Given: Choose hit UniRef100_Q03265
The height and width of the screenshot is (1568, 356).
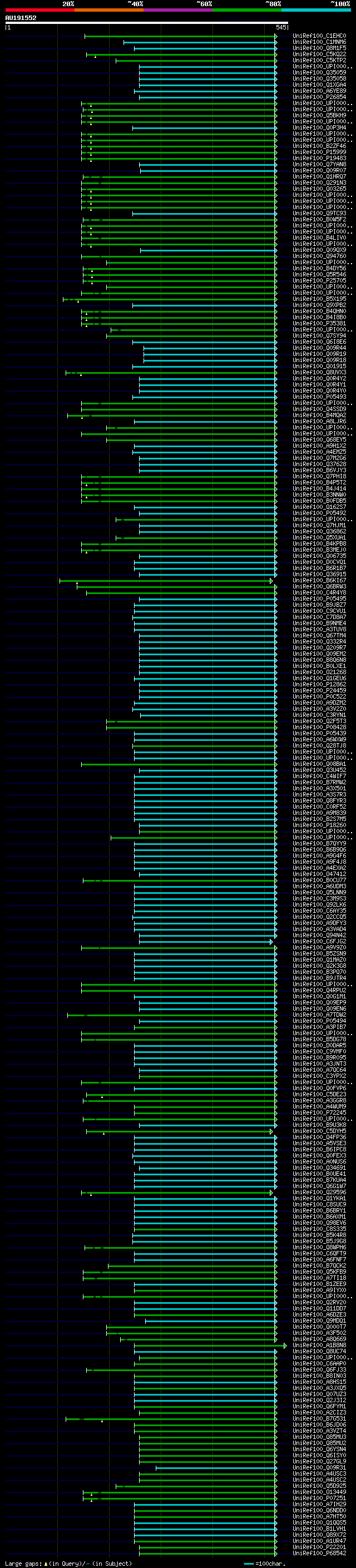Looking at the screenshot, I should pos(319,189).
